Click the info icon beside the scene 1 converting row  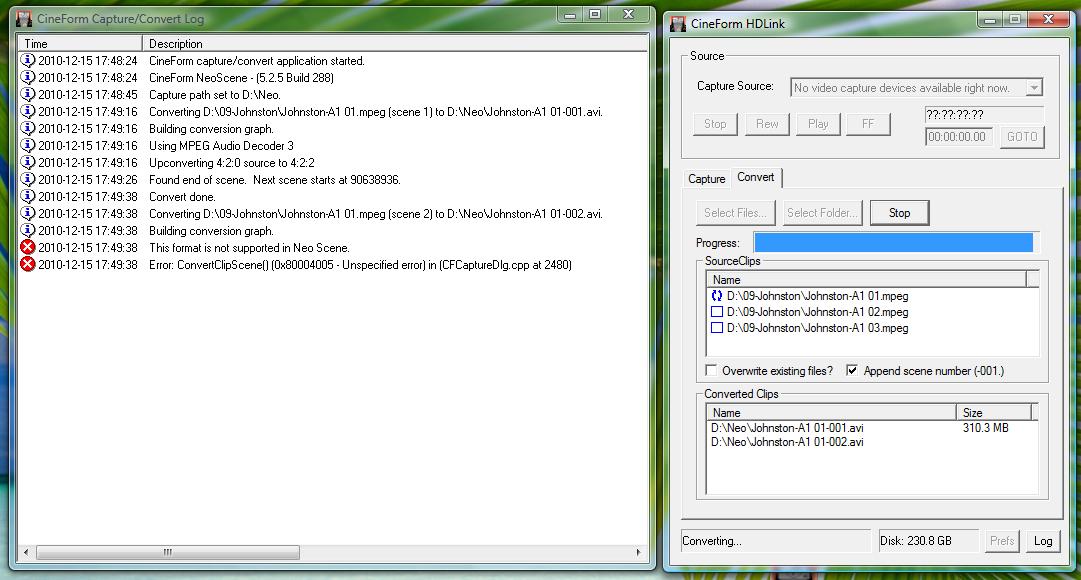(x=28, y=112)
